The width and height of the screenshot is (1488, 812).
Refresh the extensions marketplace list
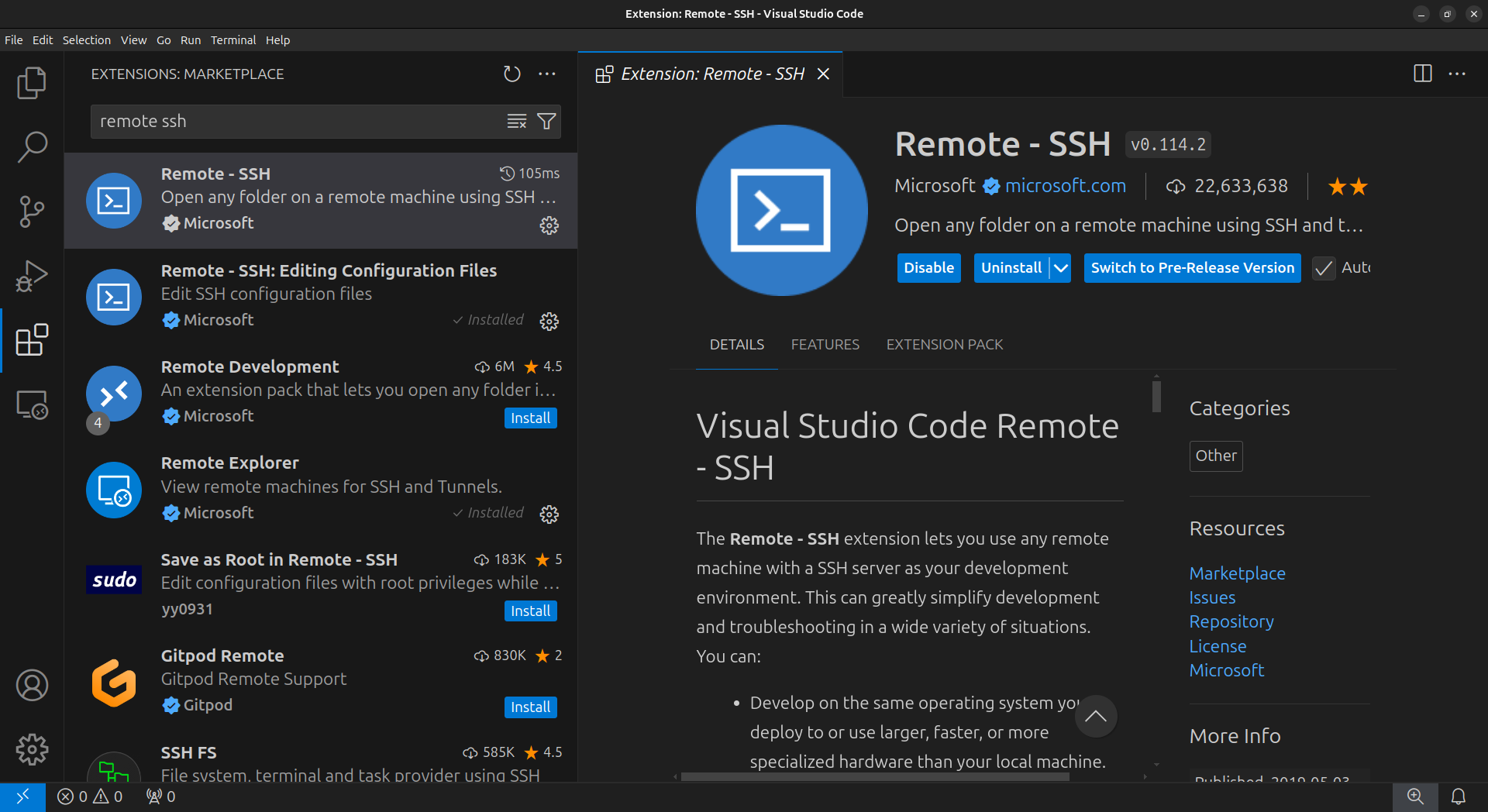click(x=511, y=74)
